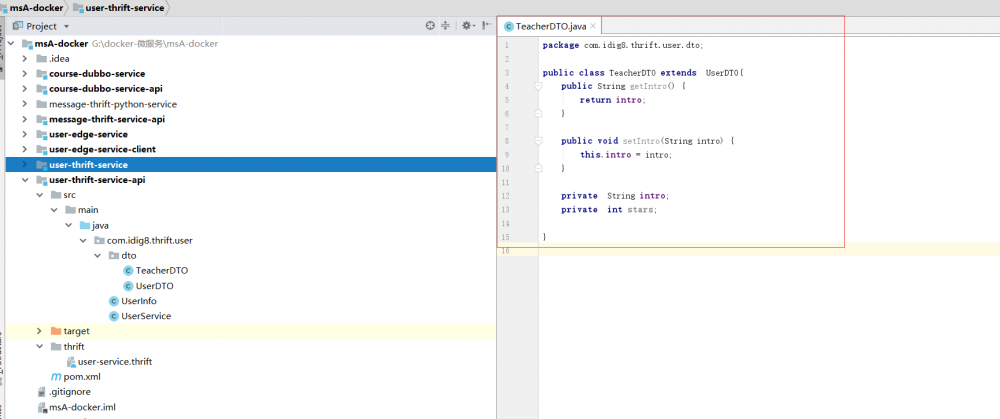Switch to TeacherDTO.java editor tab

(551, 25)
